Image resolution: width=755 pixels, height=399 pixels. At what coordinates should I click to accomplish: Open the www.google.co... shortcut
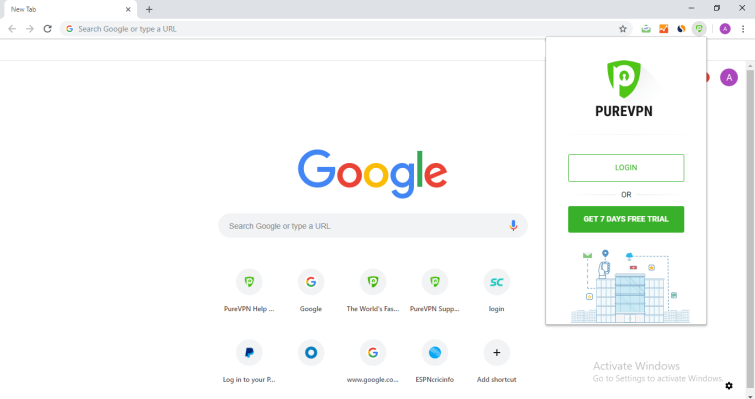[373, 361]
